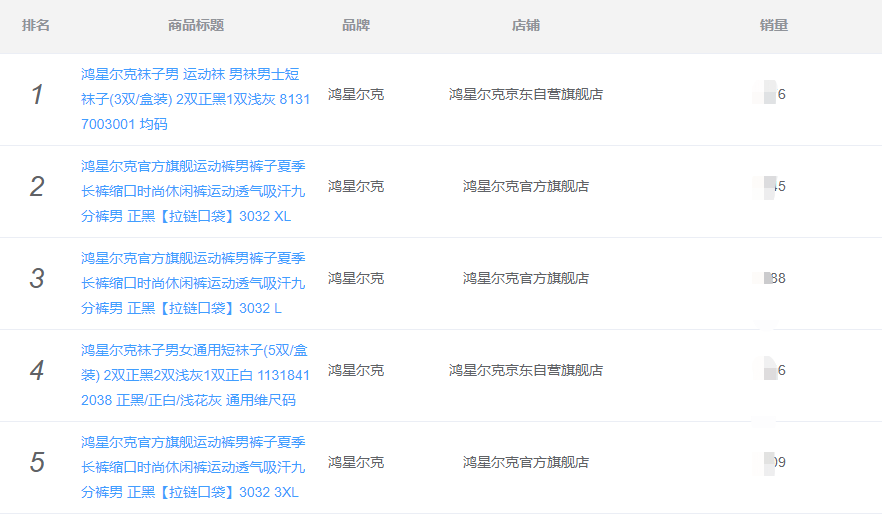
Task: Click rank number 1
Action: tap(37, 94)
